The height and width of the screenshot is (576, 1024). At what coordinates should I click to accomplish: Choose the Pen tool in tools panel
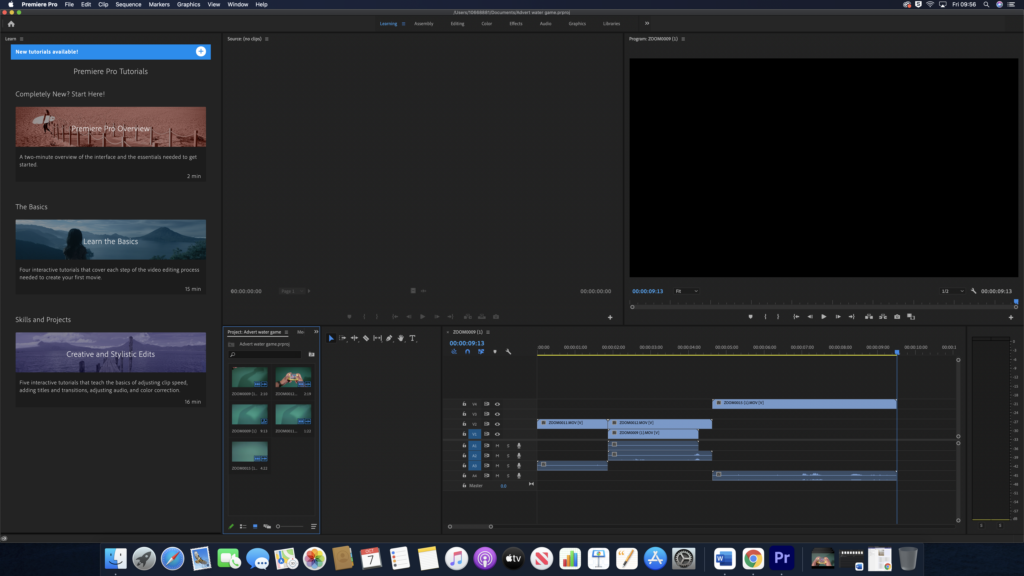pyautogui.click(x=389, y=338)
